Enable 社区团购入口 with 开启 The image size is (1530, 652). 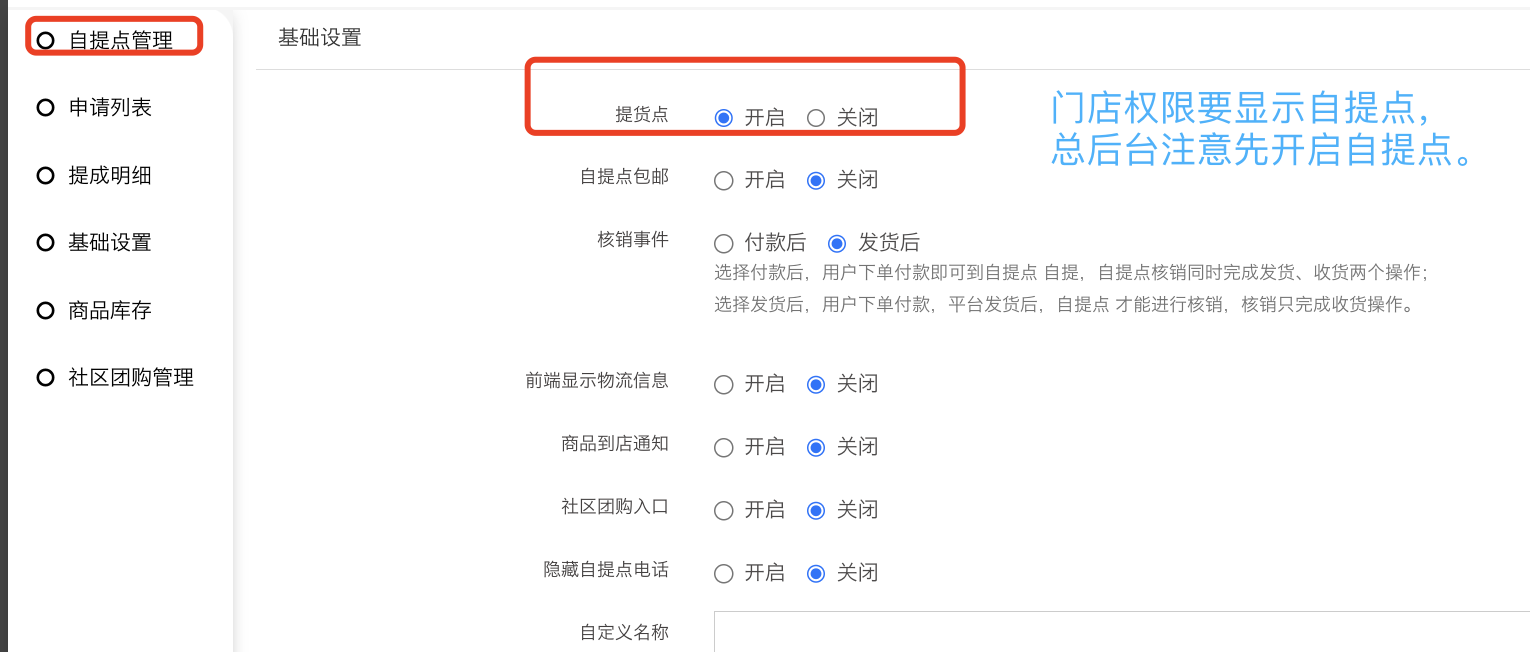(724, 511)
